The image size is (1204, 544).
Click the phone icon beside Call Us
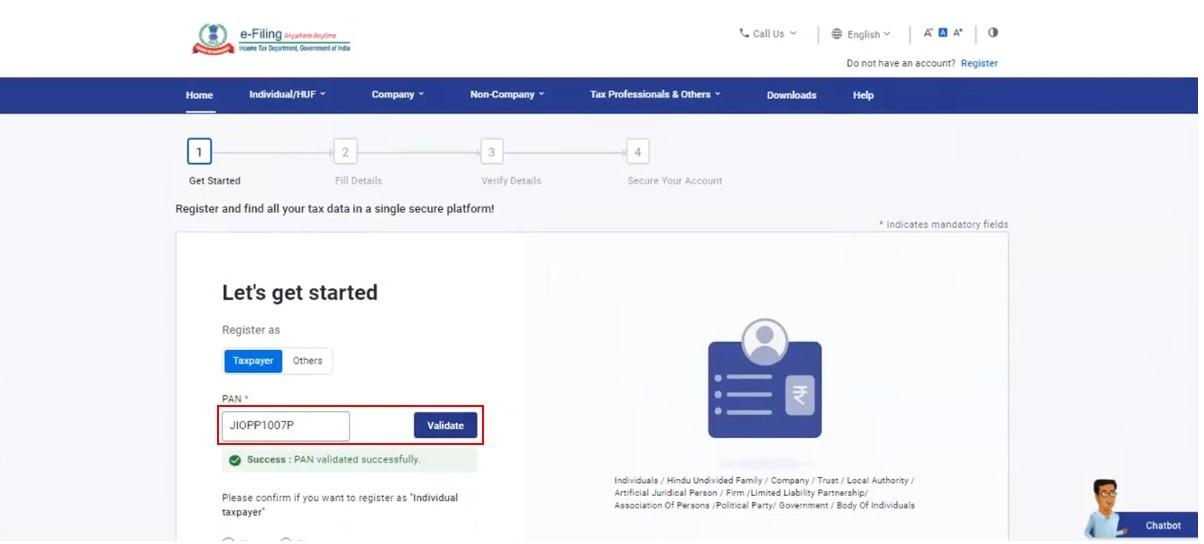coord(744,33)
